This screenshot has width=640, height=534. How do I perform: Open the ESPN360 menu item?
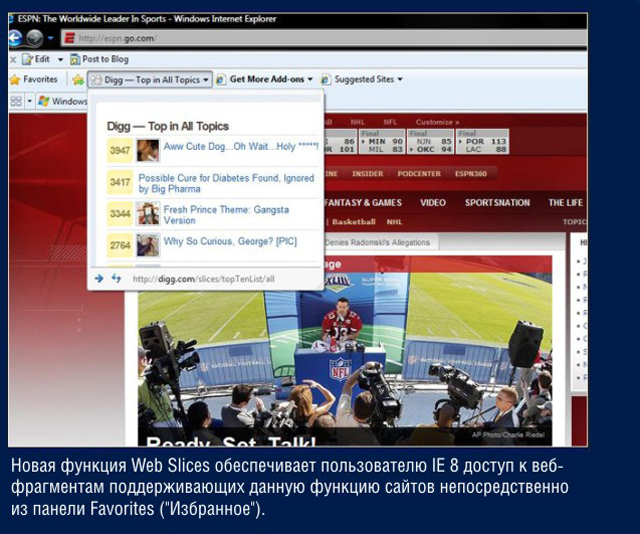(x=471, y=174)
